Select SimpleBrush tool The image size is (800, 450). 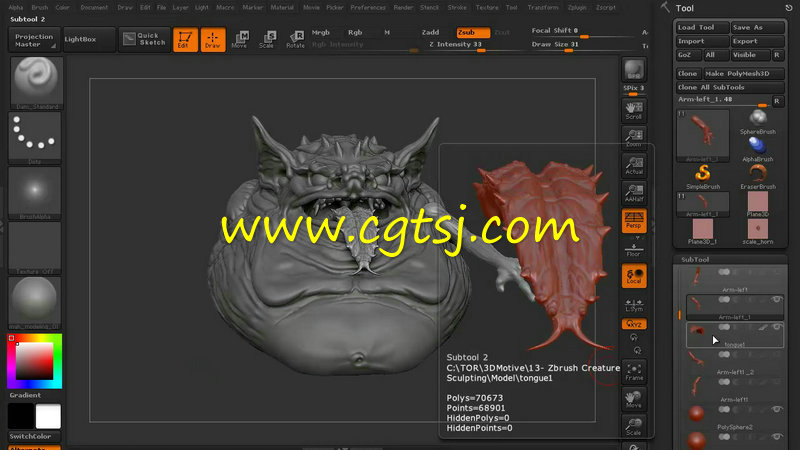pos(703,177)
